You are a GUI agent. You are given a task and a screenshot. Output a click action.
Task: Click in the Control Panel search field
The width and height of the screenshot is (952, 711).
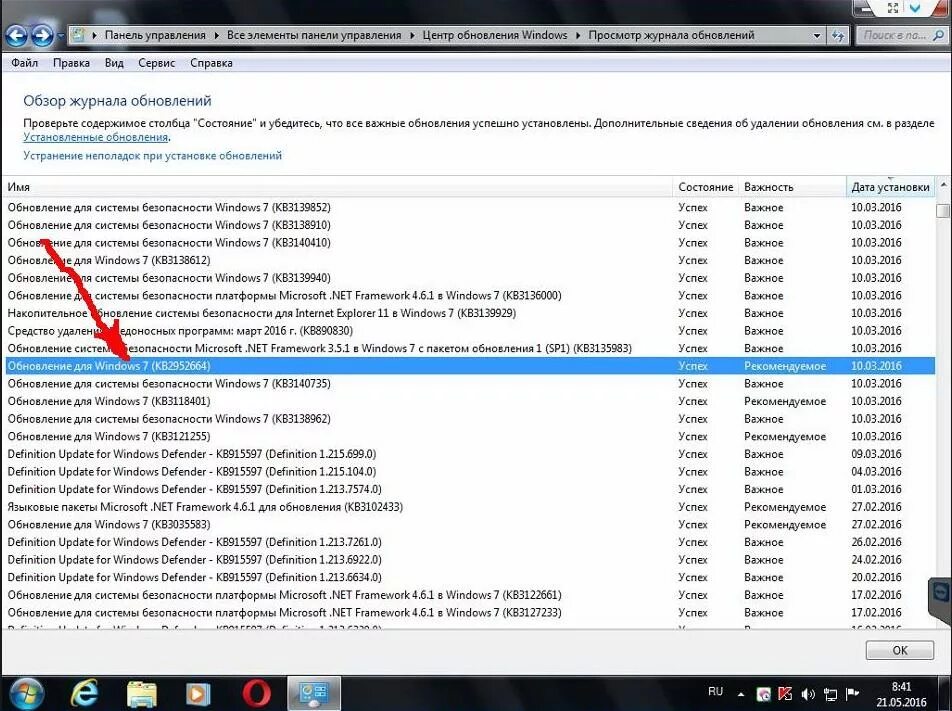click(901, 35)
